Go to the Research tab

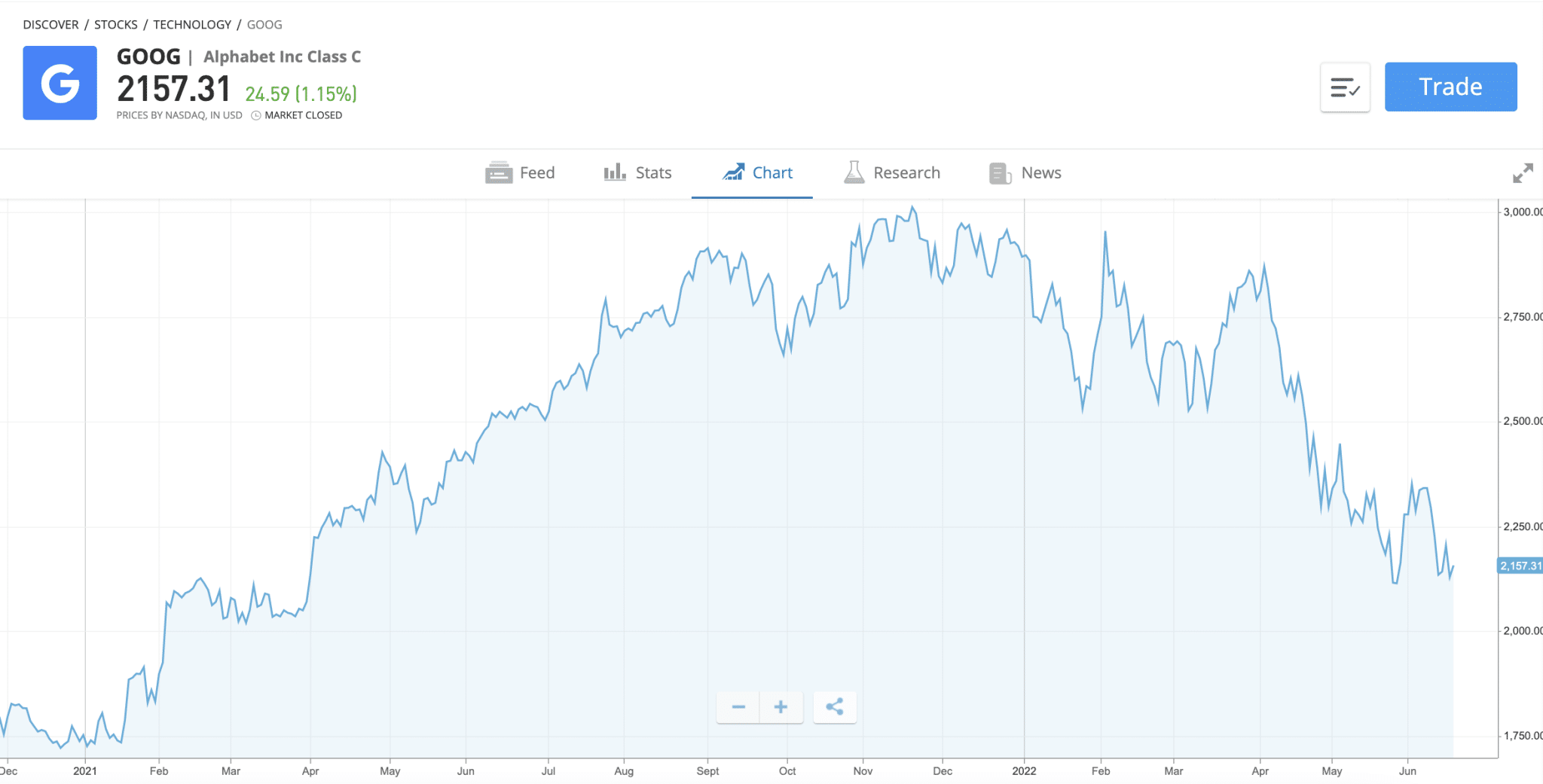(x=892, y=173)
